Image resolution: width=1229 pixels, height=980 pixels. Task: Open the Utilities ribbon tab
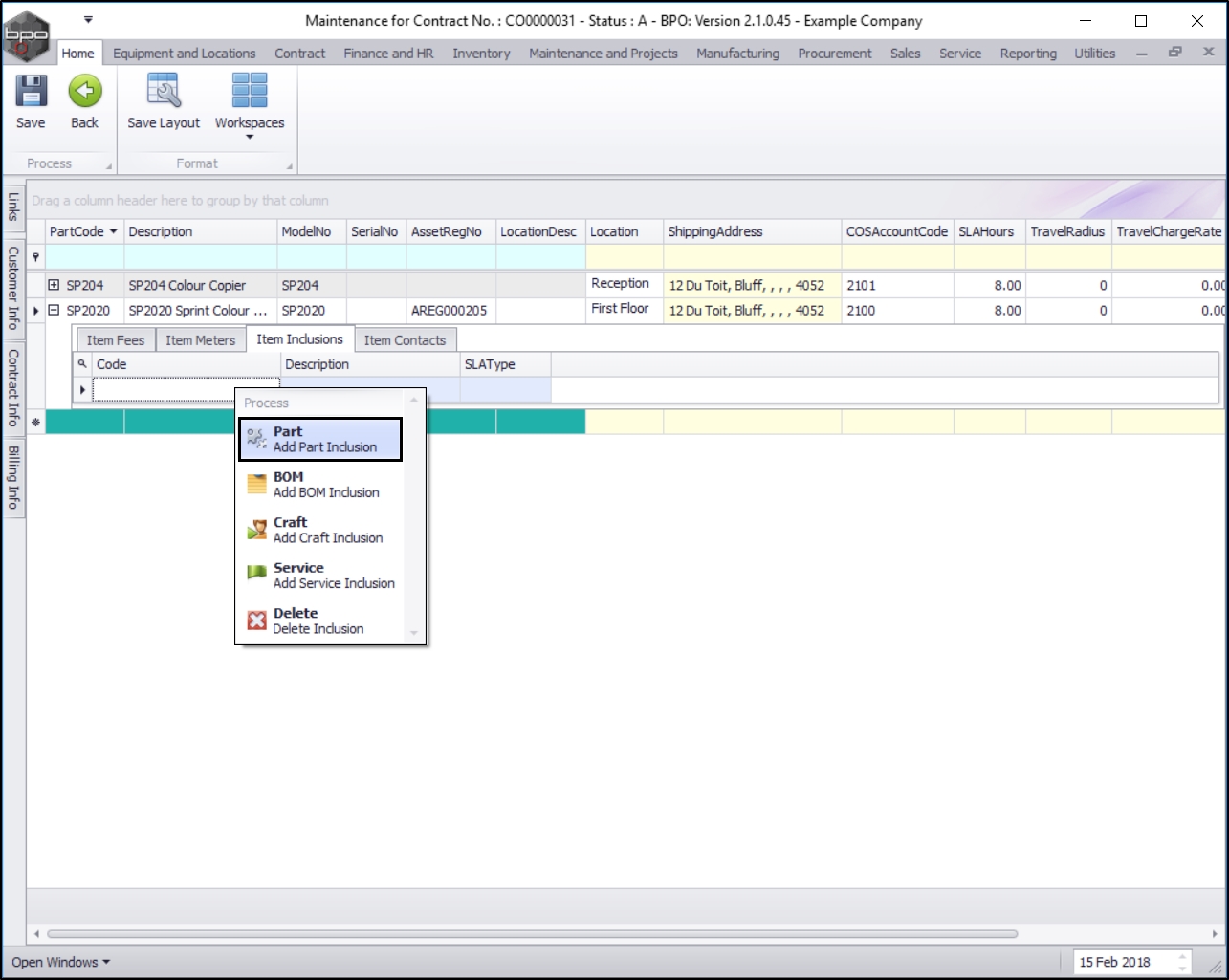(x=1094, y=54)
